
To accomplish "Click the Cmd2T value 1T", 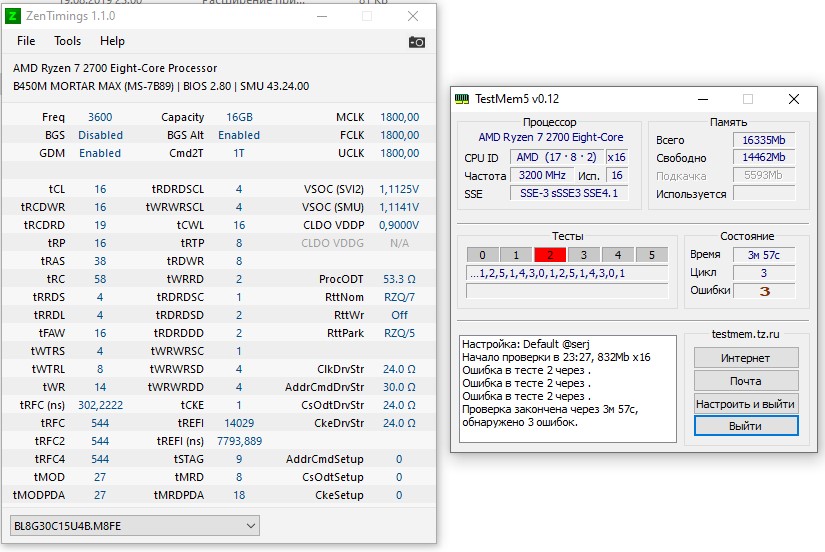I will pyautogui.click(x=239, y=153).
